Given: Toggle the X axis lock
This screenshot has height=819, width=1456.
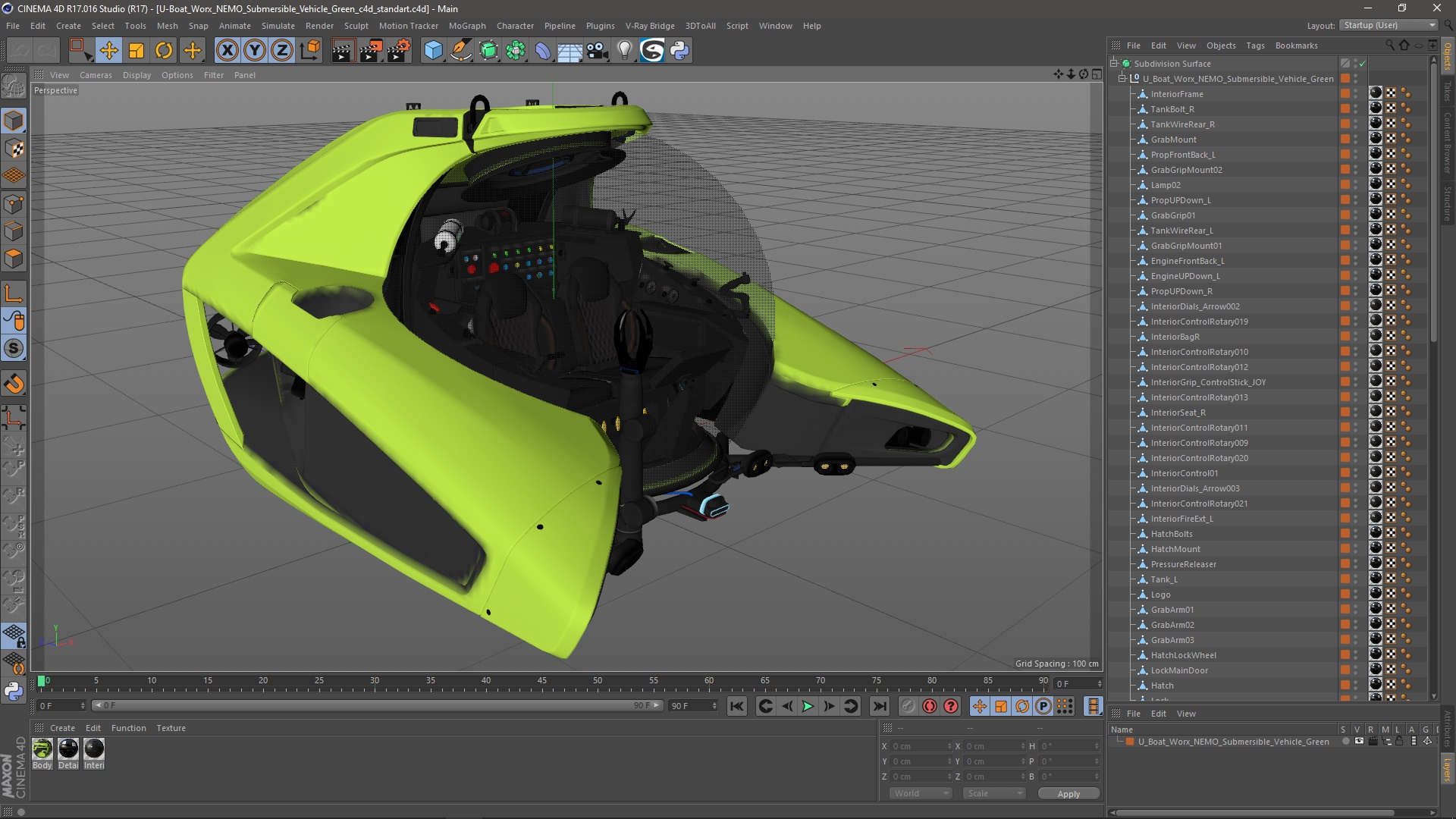Looking at the screenshot, I should coord(227,51).
